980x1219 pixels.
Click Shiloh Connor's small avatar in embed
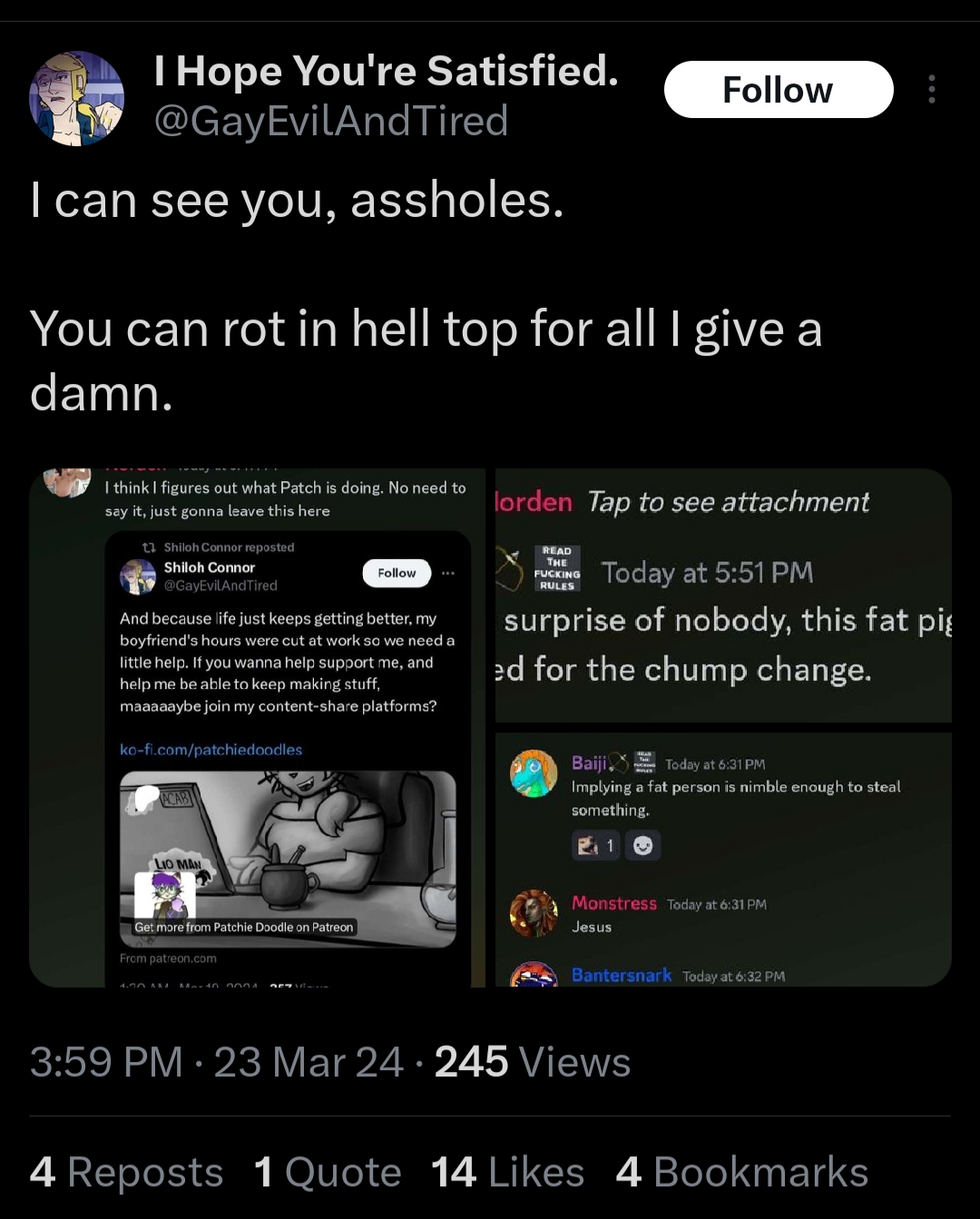(x=138, y=576)
